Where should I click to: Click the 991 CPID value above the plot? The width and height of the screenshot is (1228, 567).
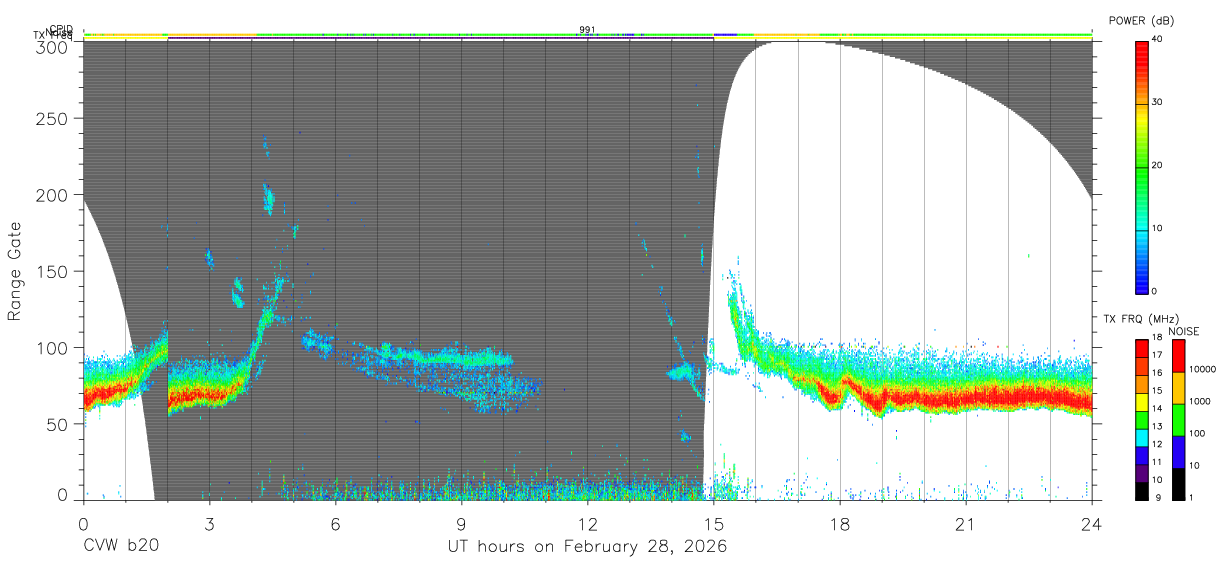pyautogui.click(x=587, y=29)
